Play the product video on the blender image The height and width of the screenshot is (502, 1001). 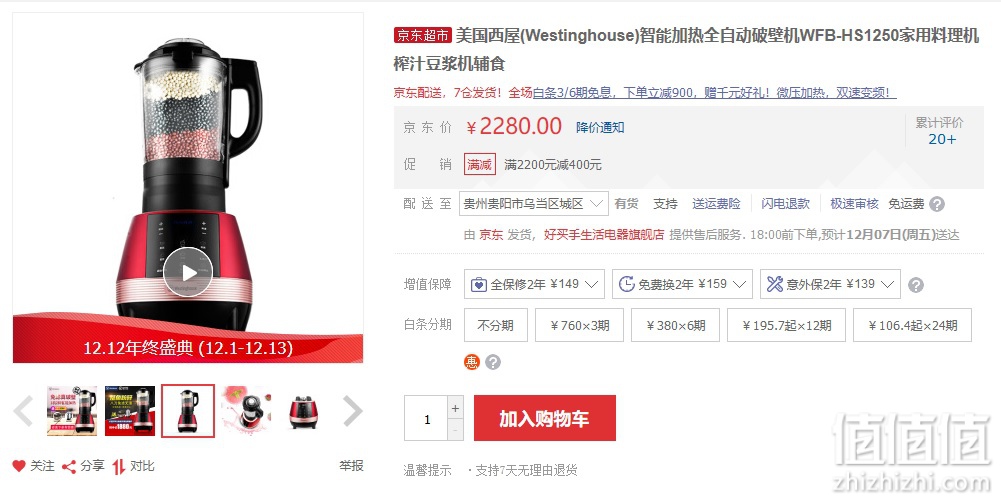(x=188, y=273)
